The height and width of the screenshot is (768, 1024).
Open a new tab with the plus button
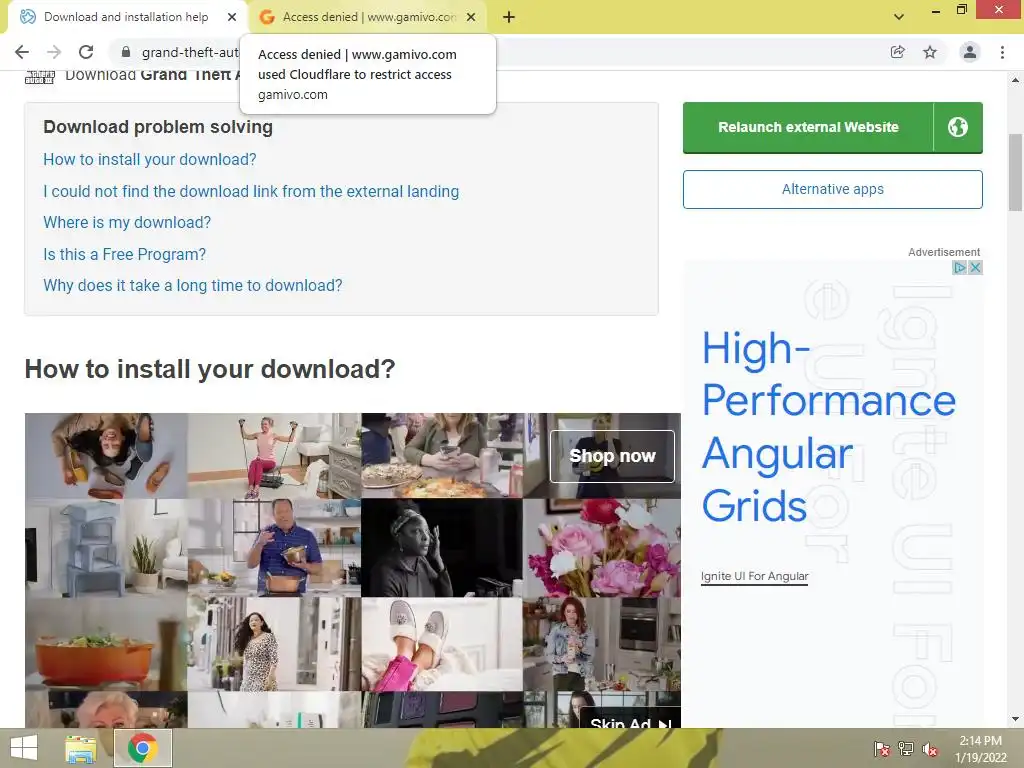509,17
